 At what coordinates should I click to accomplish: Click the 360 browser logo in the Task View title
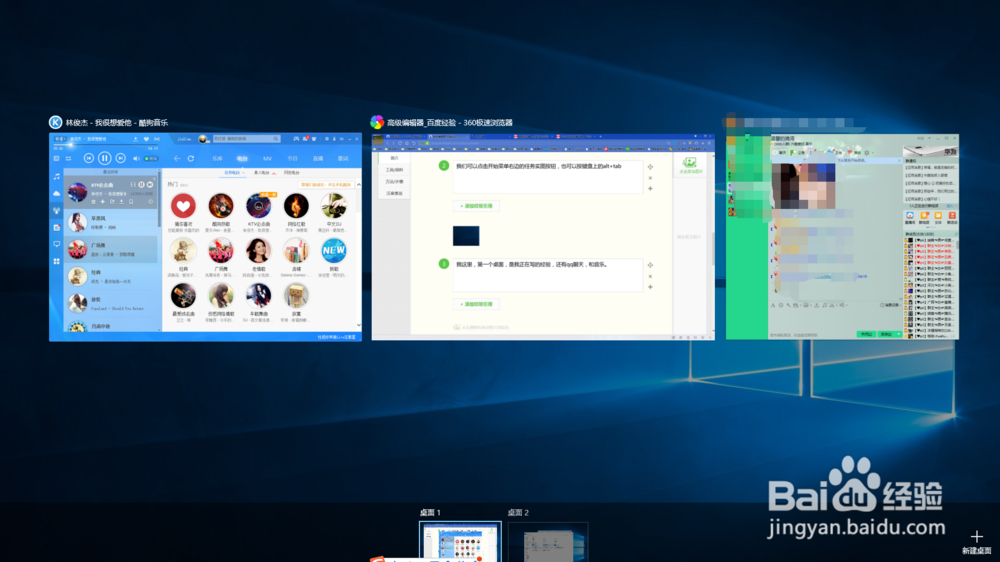[377, 122]
